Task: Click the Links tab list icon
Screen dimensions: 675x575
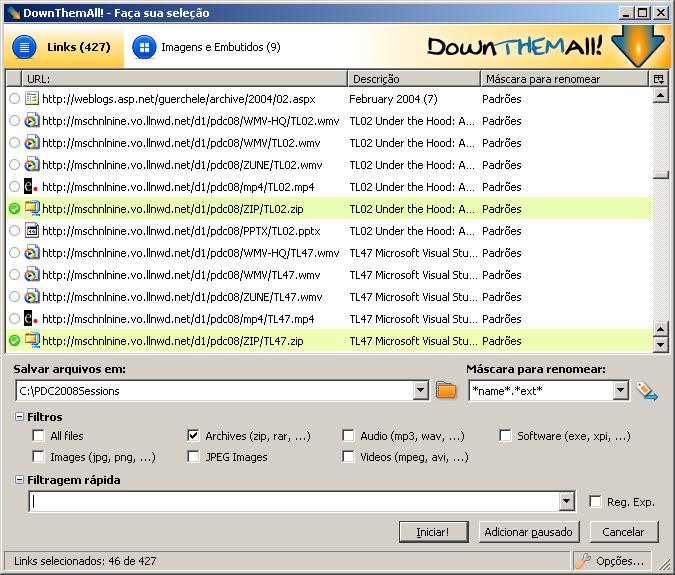Action: [25, 47]
